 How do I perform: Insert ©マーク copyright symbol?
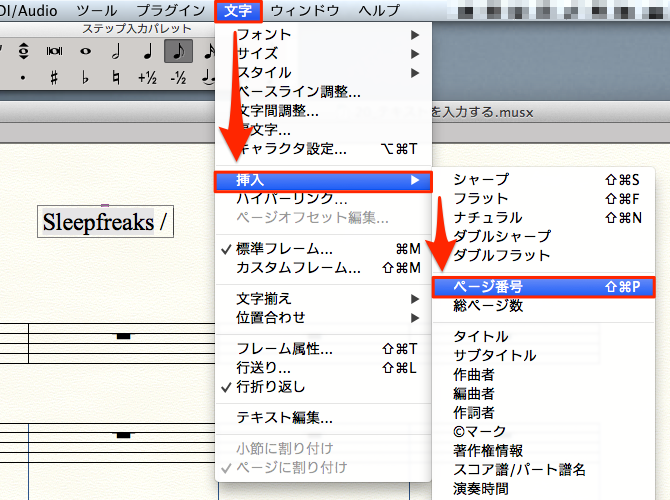click(543, 432)
